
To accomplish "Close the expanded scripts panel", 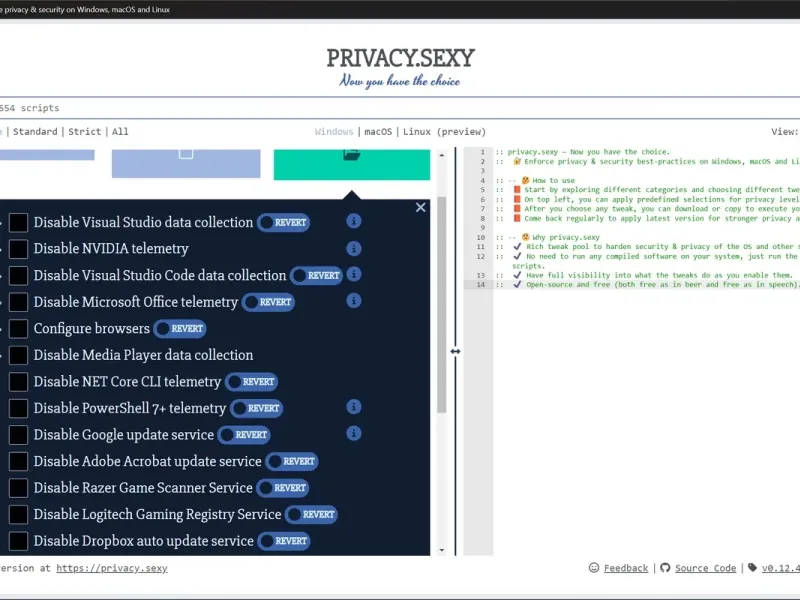I will [420, 207].
